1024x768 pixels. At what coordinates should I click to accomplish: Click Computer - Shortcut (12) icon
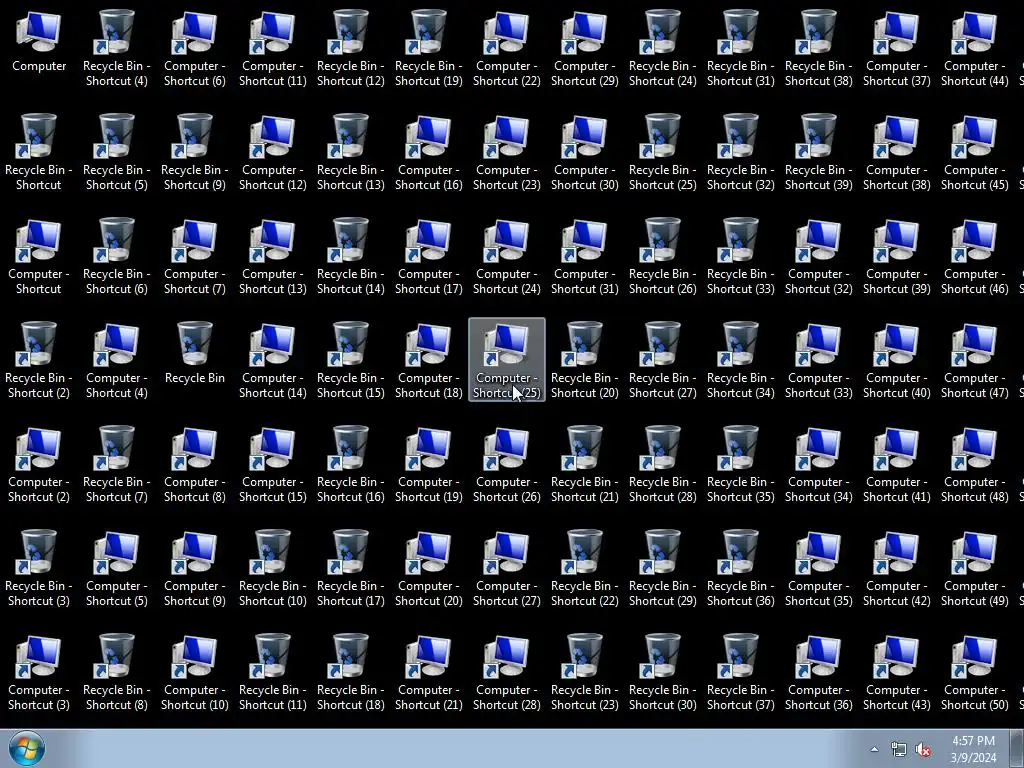coord(272,152)
